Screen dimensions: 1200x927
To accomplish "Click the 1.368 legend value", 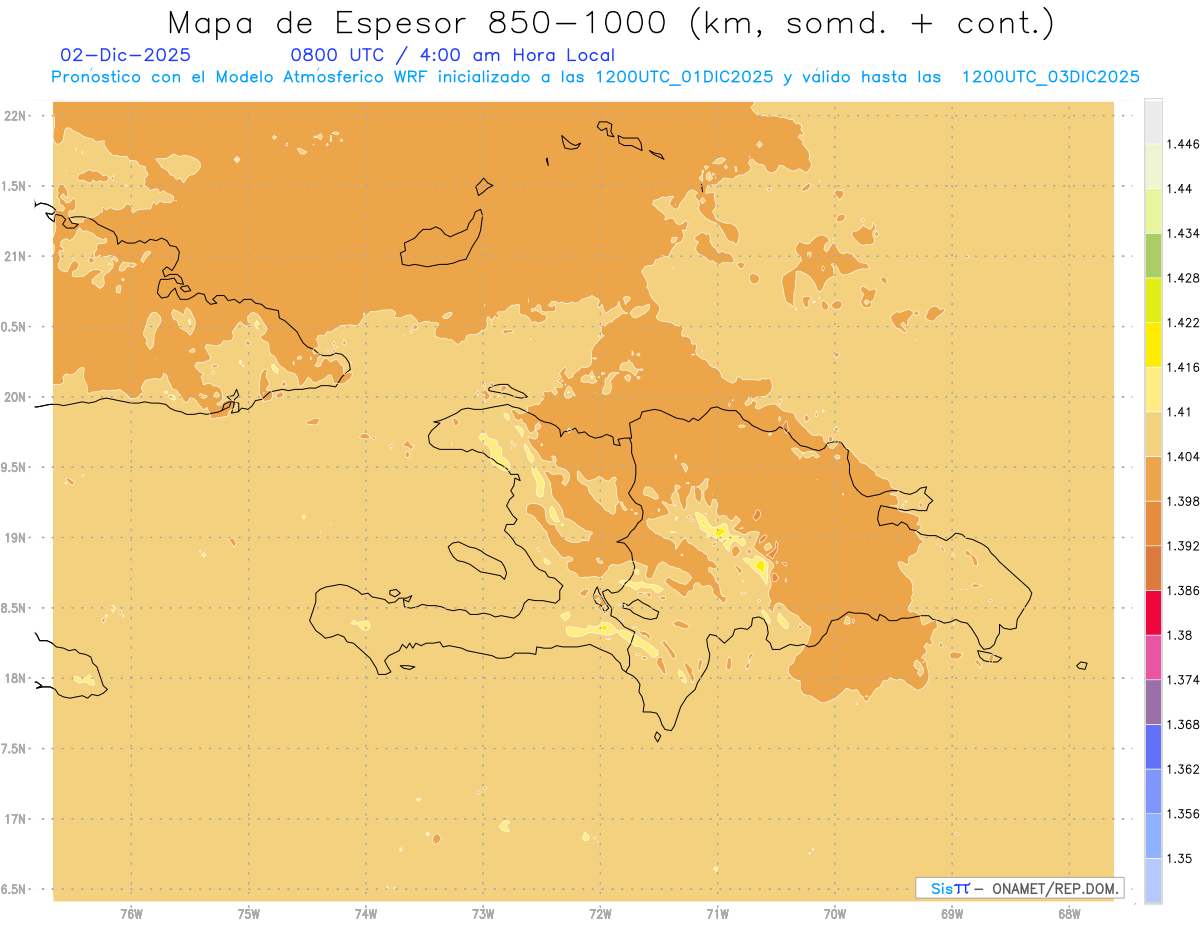I will 1183,724.
